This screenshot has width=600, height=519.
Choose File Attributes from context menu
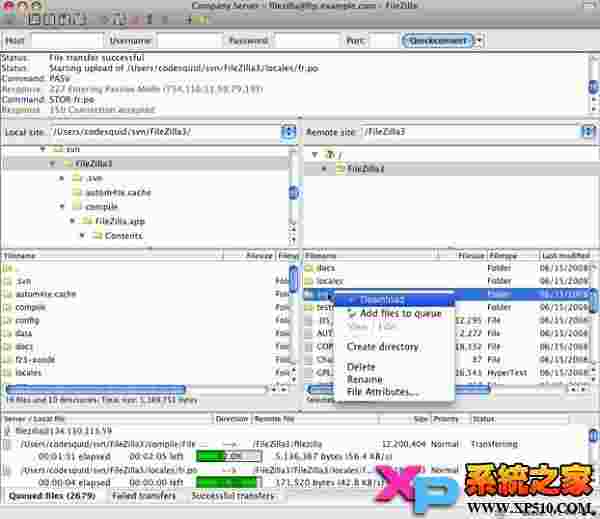click(x=395, y=392)
